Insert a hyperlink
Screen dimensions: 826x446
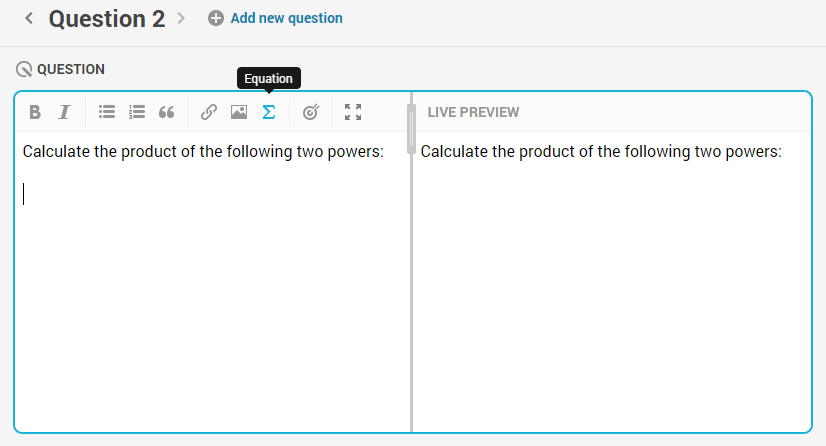[x=209, y=112]
